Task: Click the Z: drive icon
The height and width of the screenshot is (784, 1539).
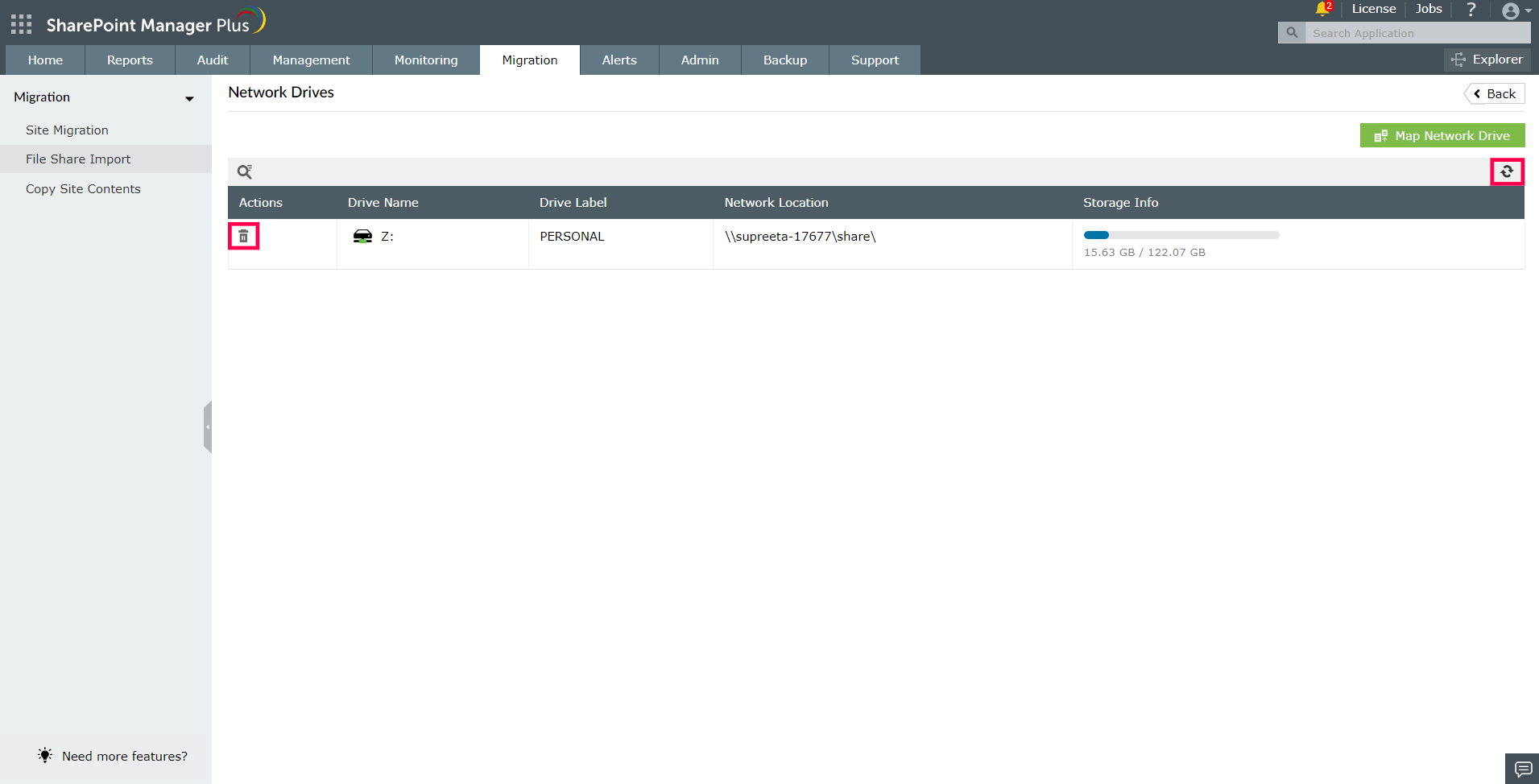Action: 362,236
